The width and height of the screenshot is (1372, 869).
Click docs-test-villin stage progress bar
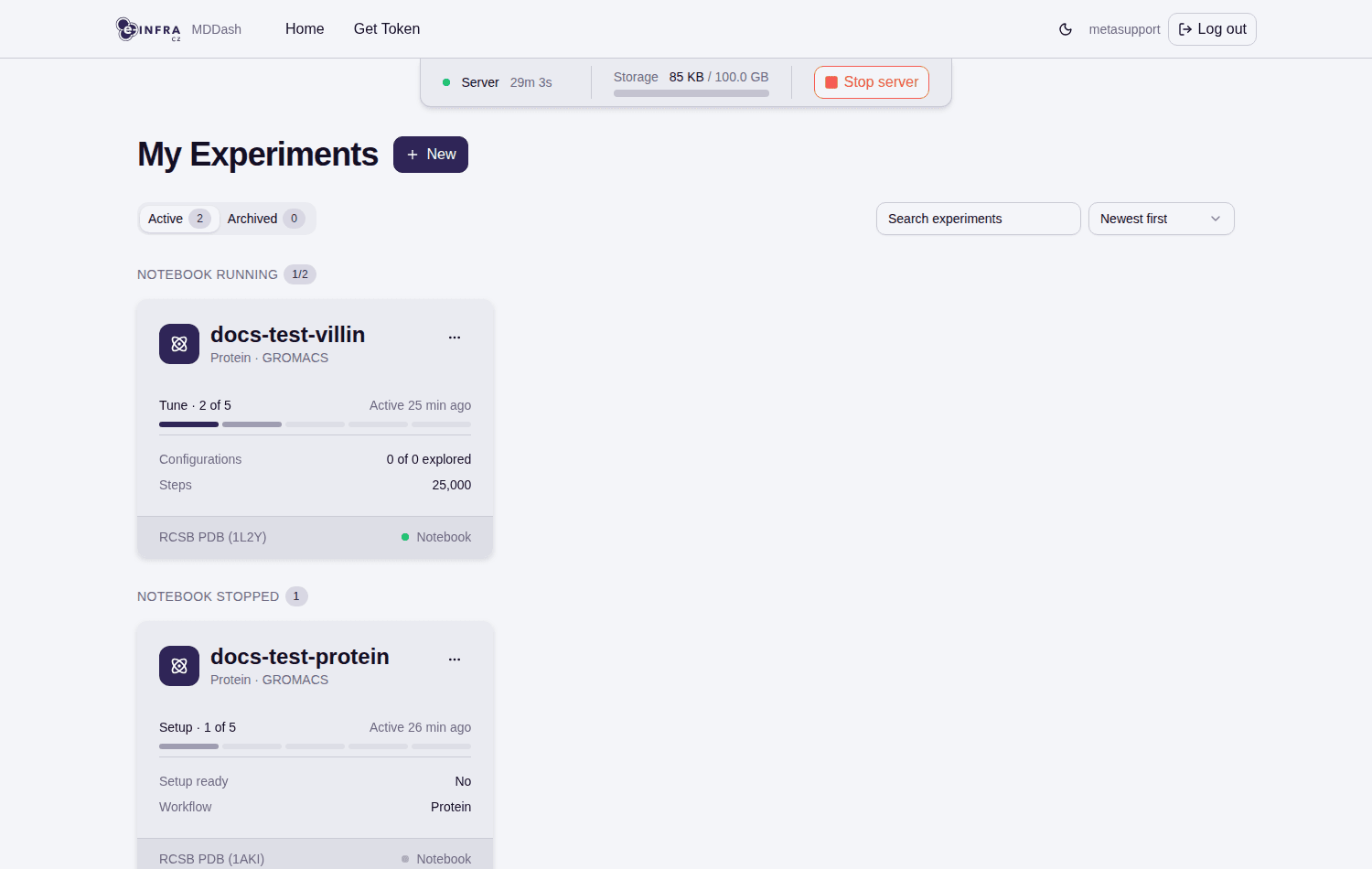point(315,424)
